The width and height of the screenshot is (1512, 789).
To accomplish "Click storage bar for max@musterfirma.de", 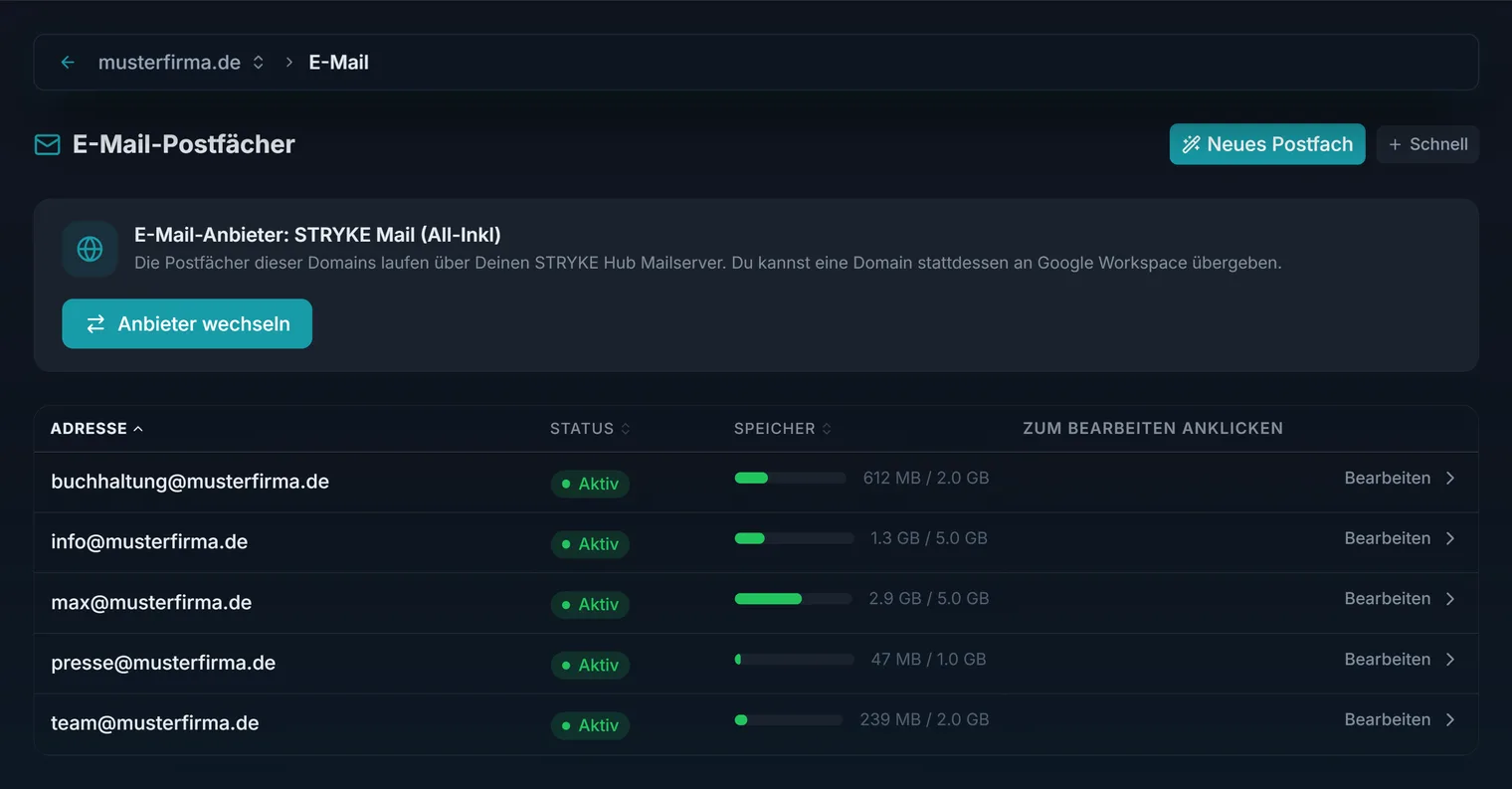I will [x=794, y=599].
